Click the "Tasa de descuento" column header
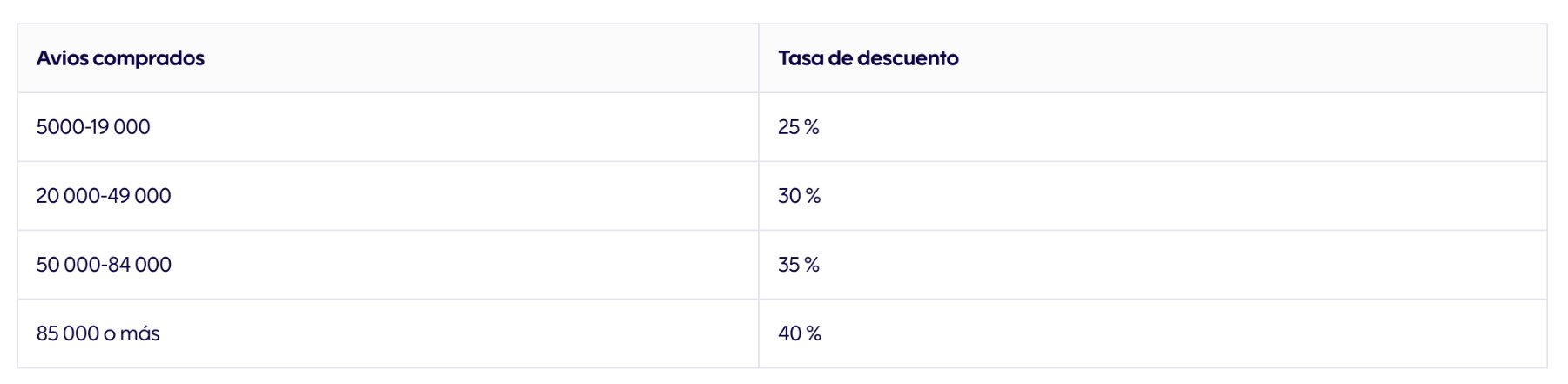Viewport: 1568px width, 384px height. (x=868, y=58)
